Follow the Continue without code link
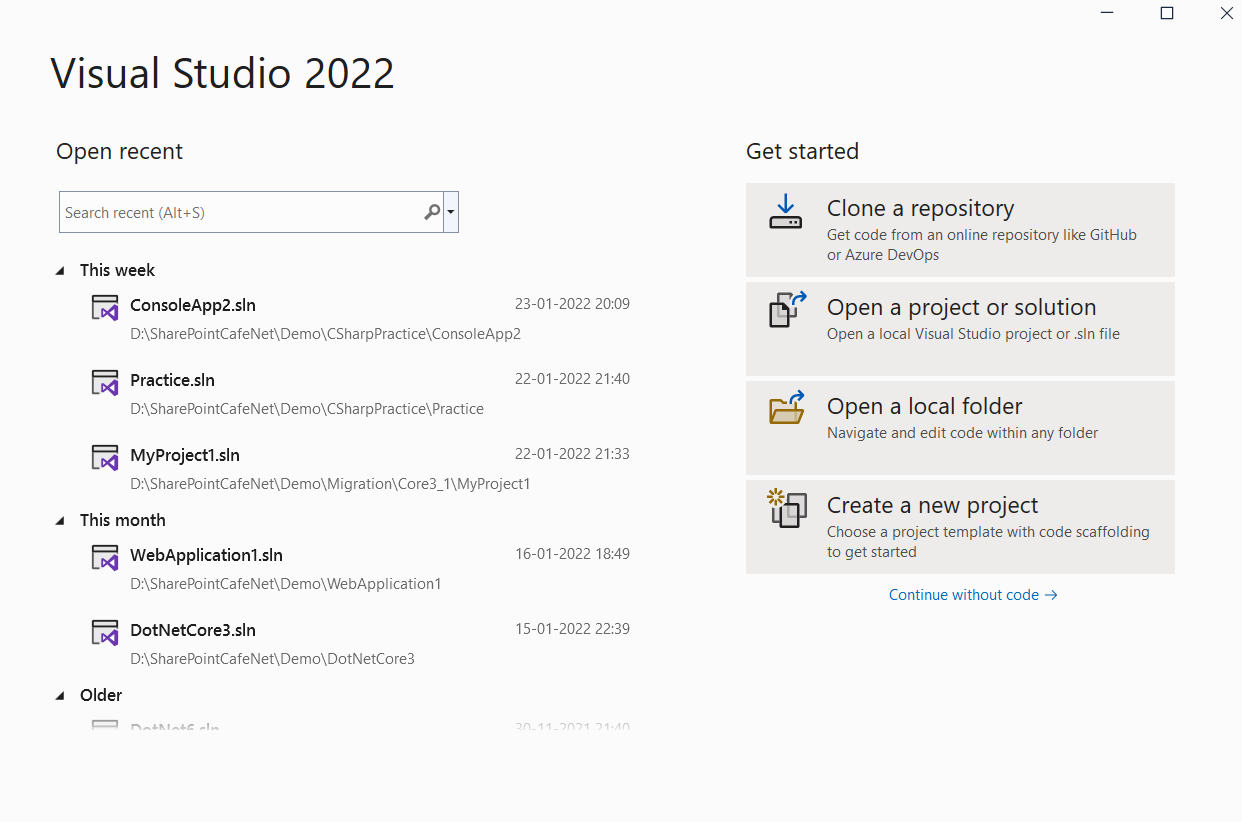 click(x=973, y=595)
